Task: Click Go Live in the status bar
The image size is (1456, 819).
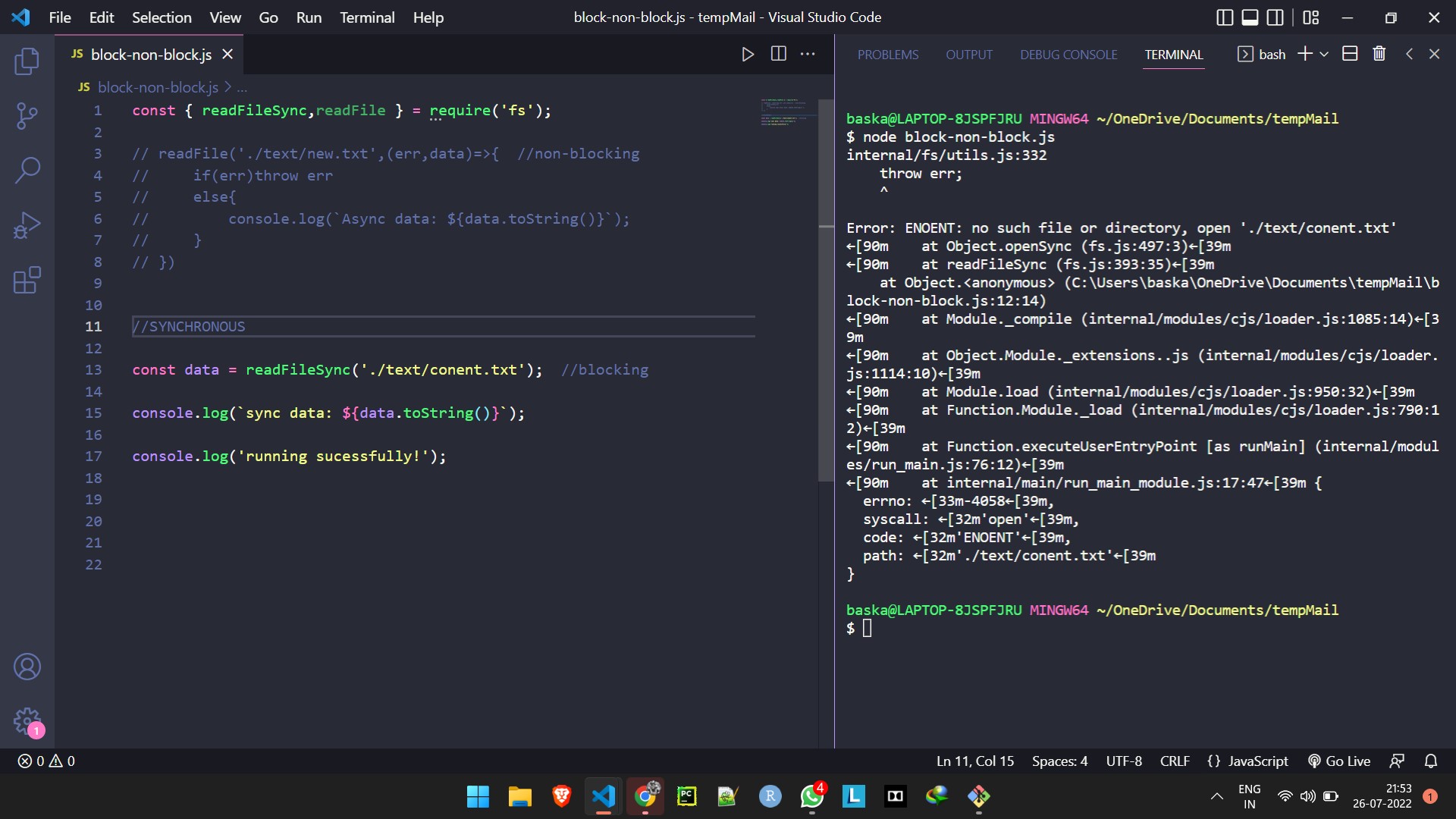Action: click(x=1339, y=761)
